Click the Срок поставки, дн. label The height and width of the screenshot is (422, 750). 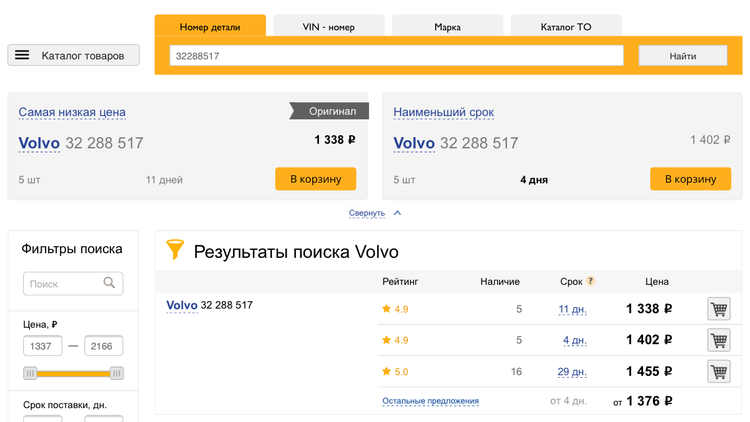[x=65, y=405]
